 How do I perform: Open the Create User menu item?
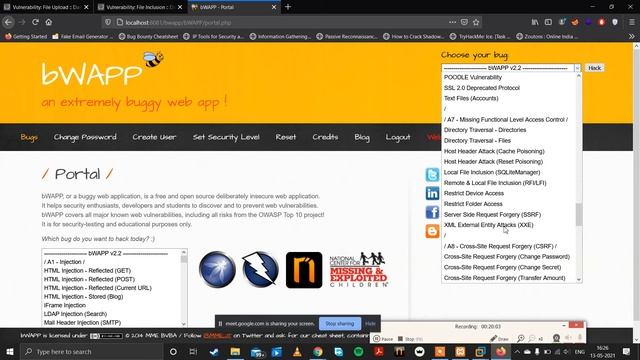(154, 137)
